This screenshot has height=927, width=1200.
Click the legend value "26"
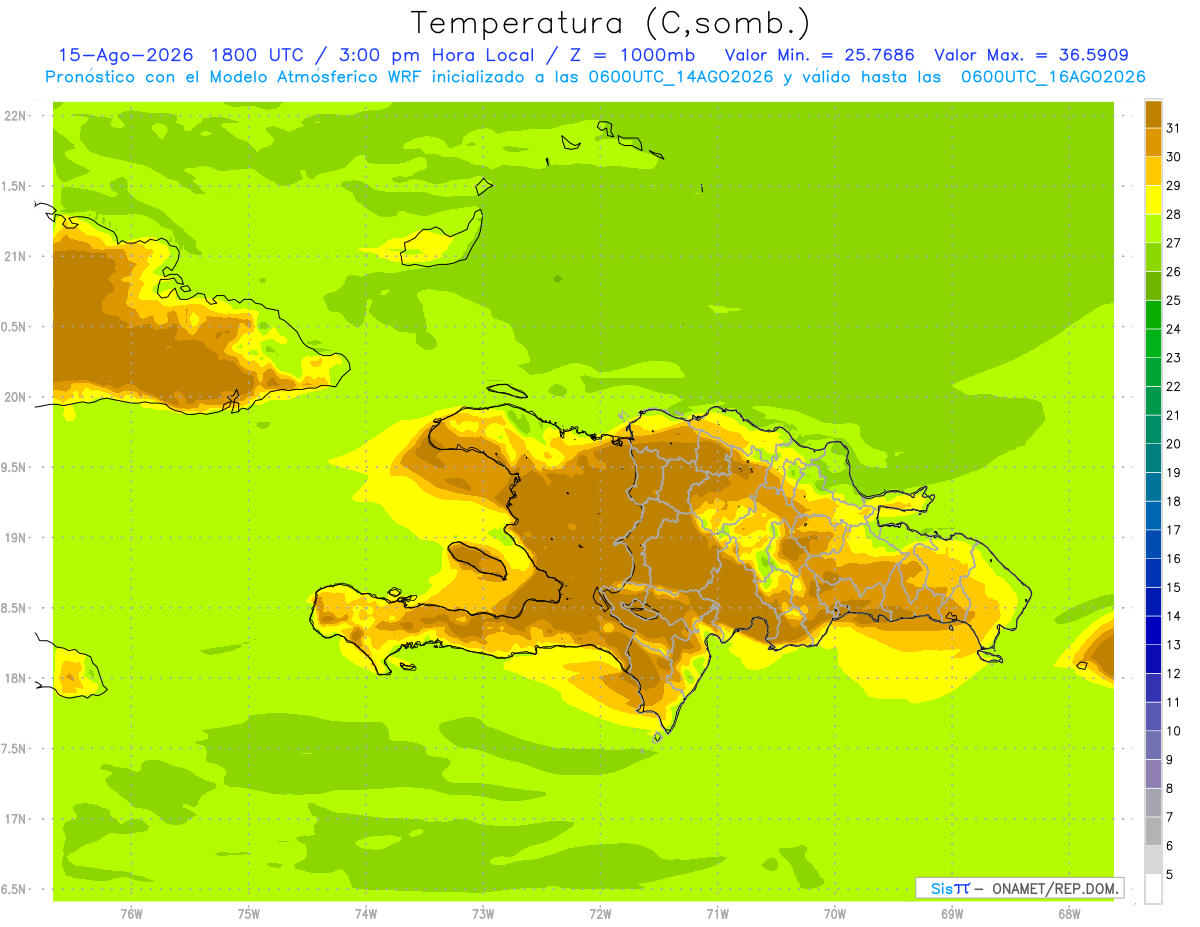(x=1174, y=271)
